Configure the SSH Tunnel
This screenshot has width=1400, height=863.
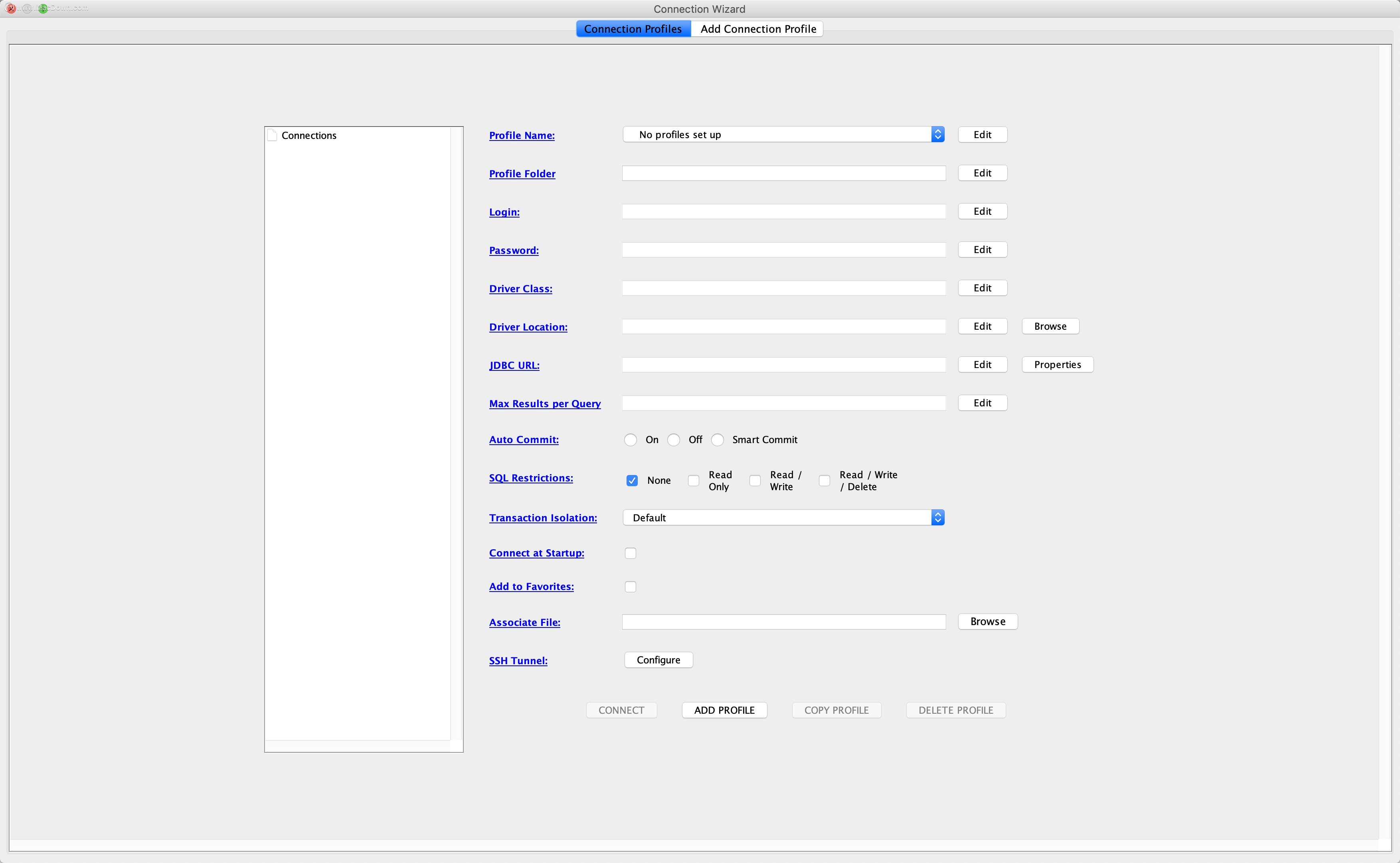coord(658,660)
